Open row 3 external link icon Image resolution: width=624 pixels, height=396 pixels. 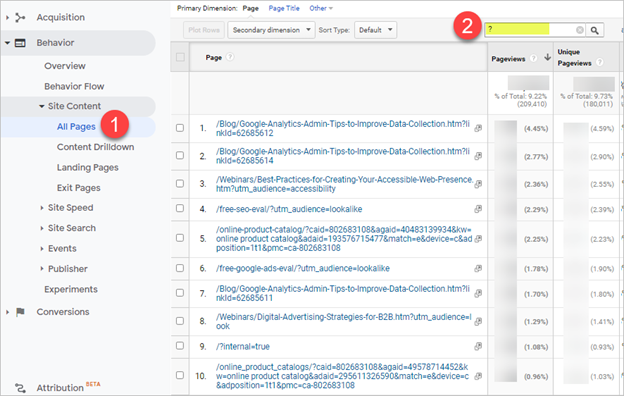pyautogui.click(x=478, y=184)
